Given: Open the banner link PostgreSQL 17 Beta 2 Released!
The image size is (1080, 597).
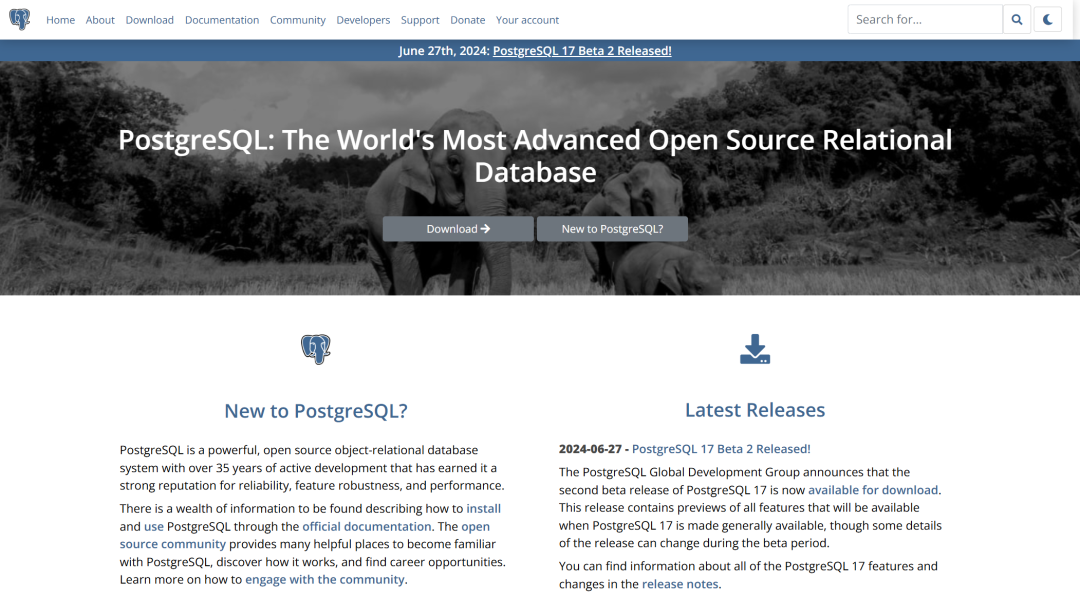Looking at the screenshot, I should click(x=582, y=50).
